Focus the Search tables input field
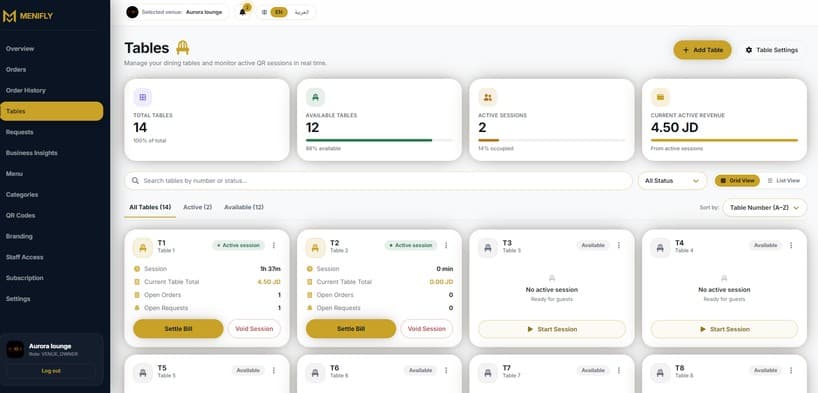Screen dimensions: 818x393 coord(378,181)
